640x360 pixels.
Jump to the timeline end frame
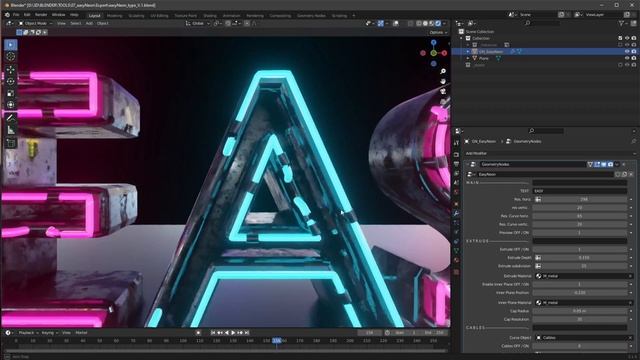tap(247, 333)
